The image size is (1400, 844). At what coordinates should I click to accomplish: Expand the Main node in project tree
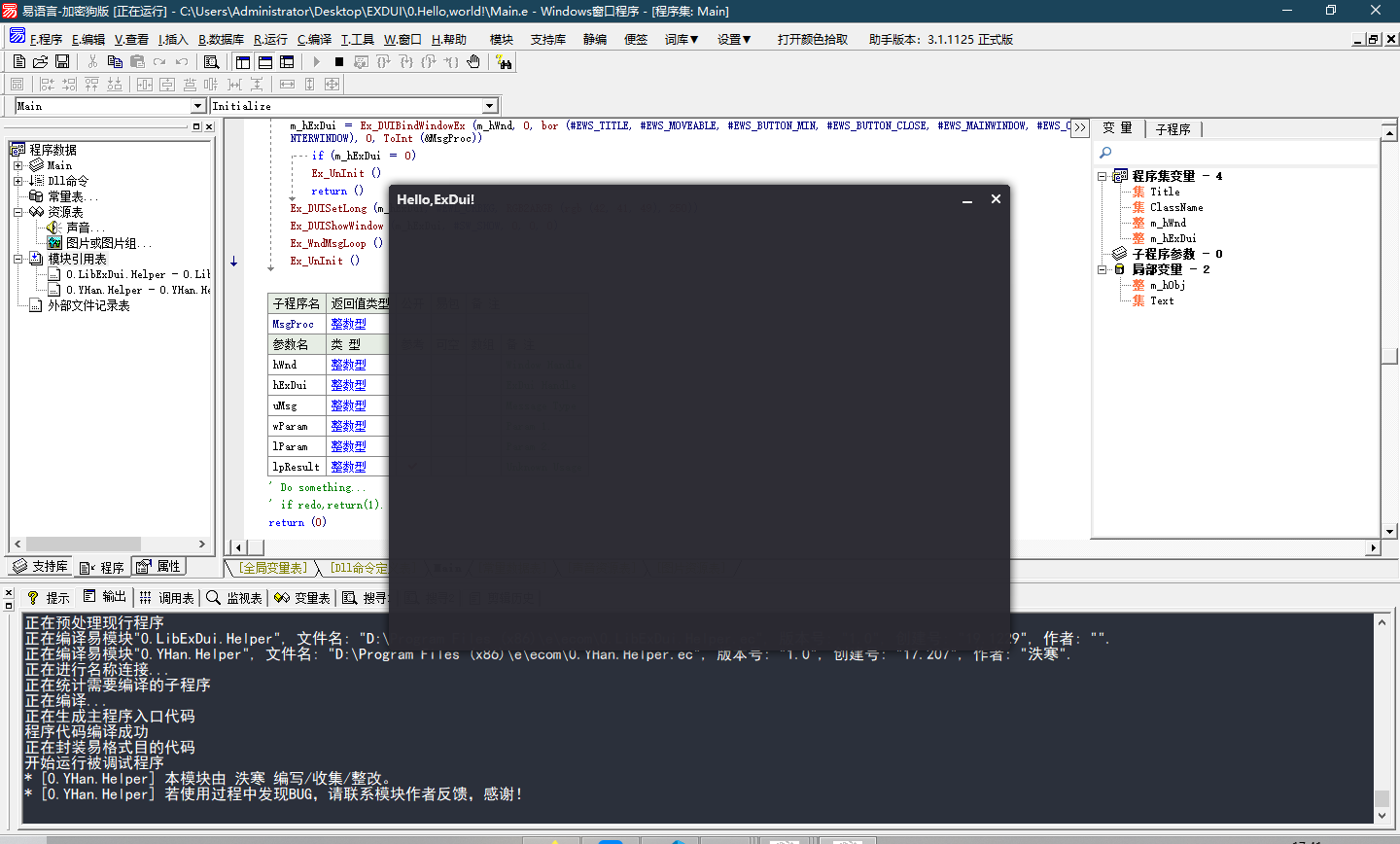pos(17,165)
